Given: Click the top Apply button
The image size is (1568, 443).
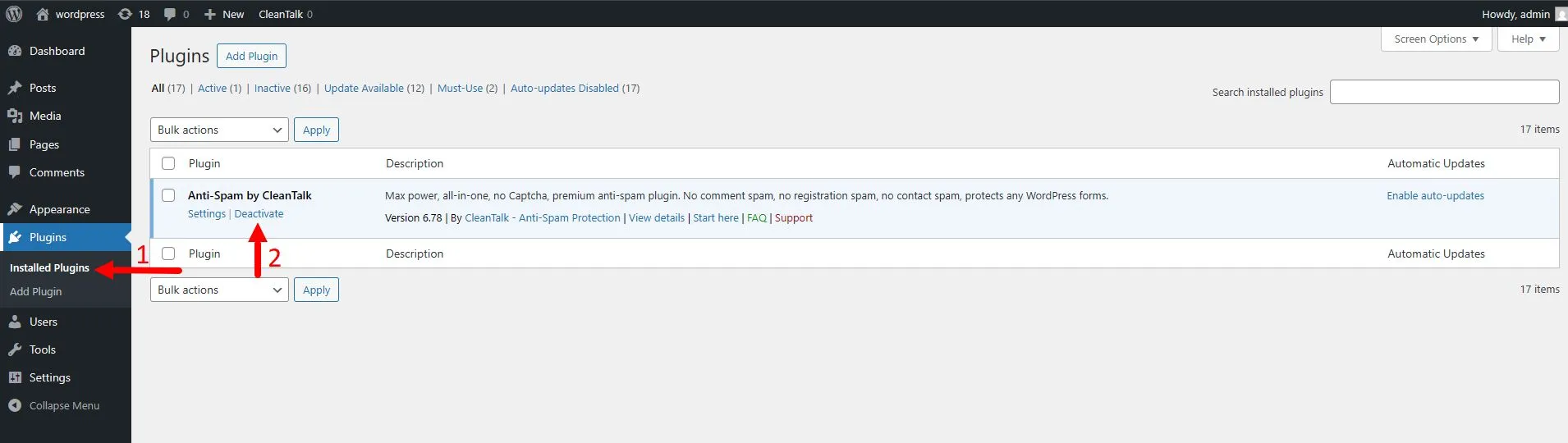Looking at the screenshot, I should click(x=316, y=130).
